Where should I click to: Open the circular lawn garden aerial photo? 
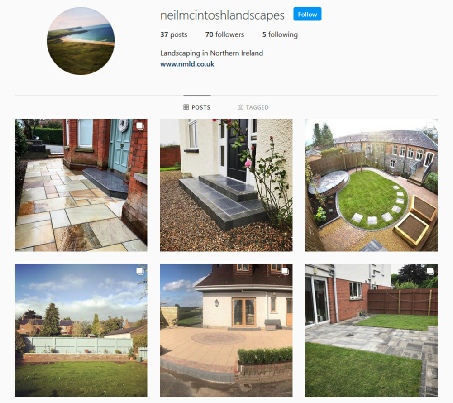pos(371,185)
